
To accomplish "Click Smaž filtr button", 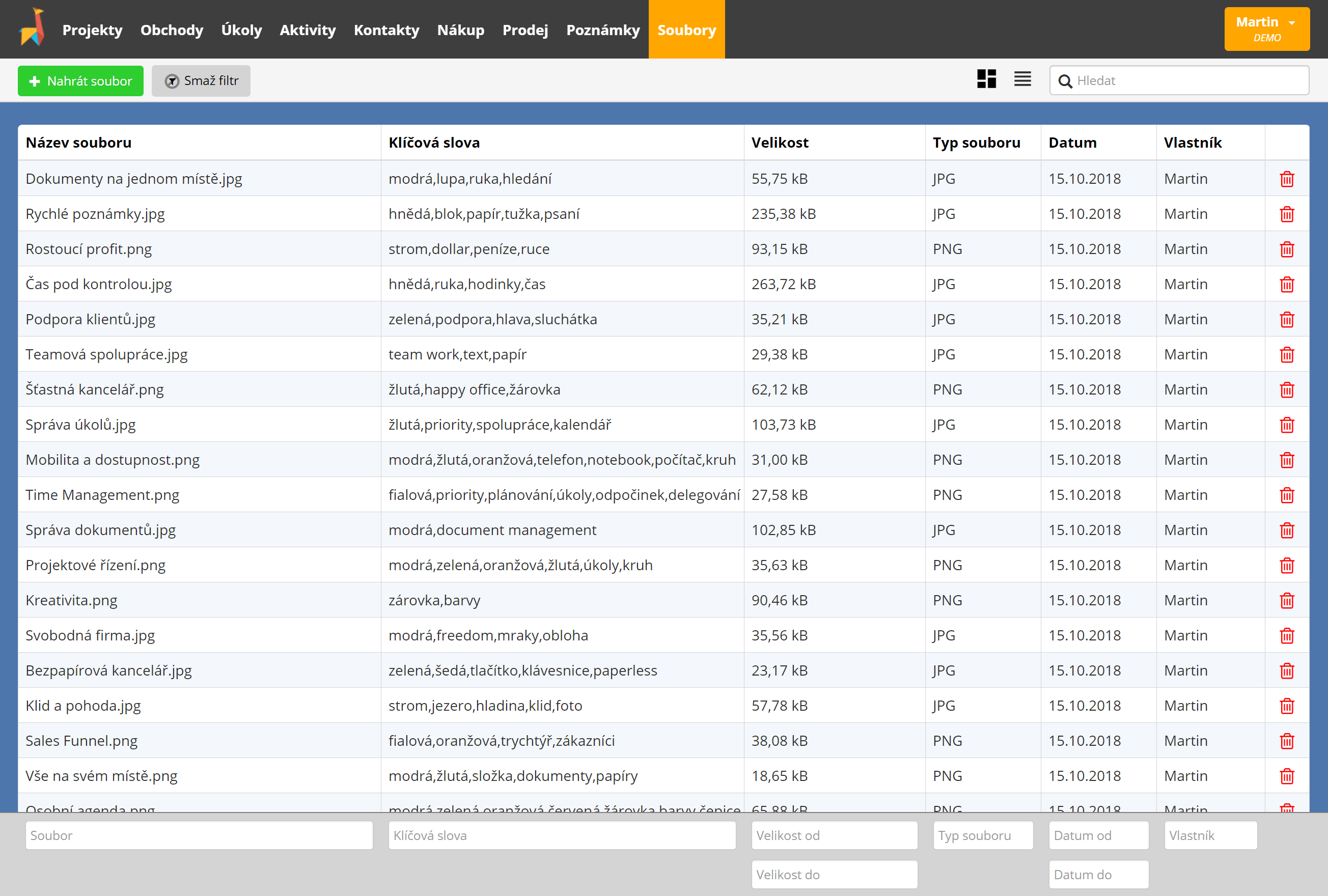I will 201,80.
